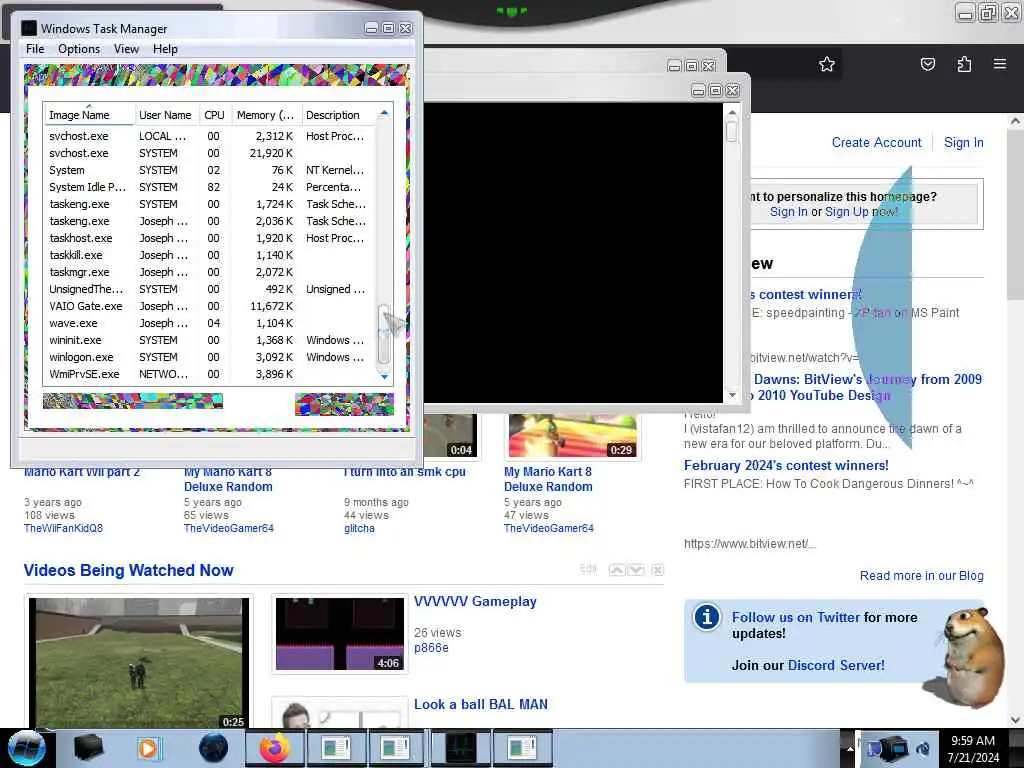Image resolution: width=1024 pixels, height=768 pixels.
Task: Switch to the Task Manager taskbar button
Action: 461,748
